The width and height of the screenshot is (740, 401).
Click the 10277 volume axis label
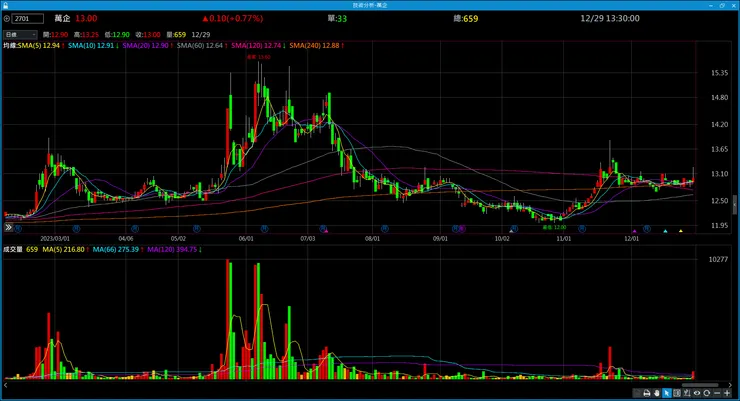[x=718, y=259]
